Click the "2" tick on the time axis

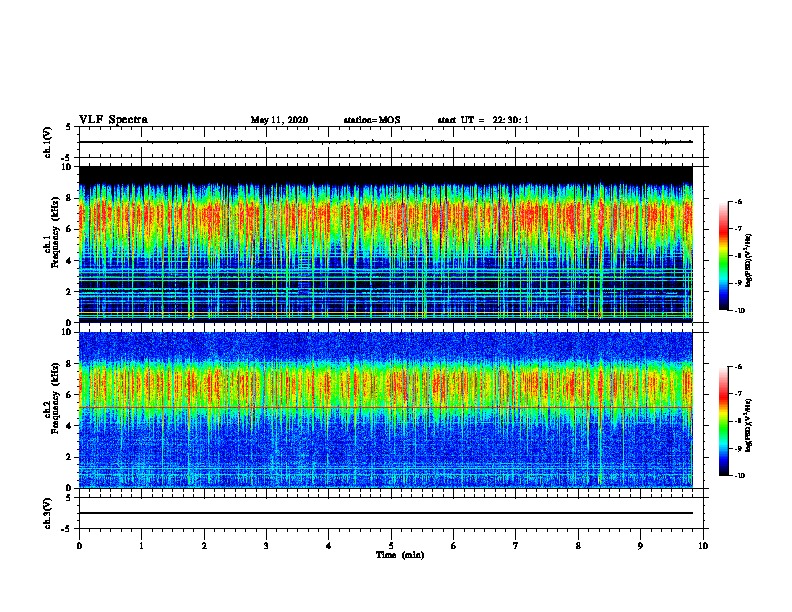[204, 546]
